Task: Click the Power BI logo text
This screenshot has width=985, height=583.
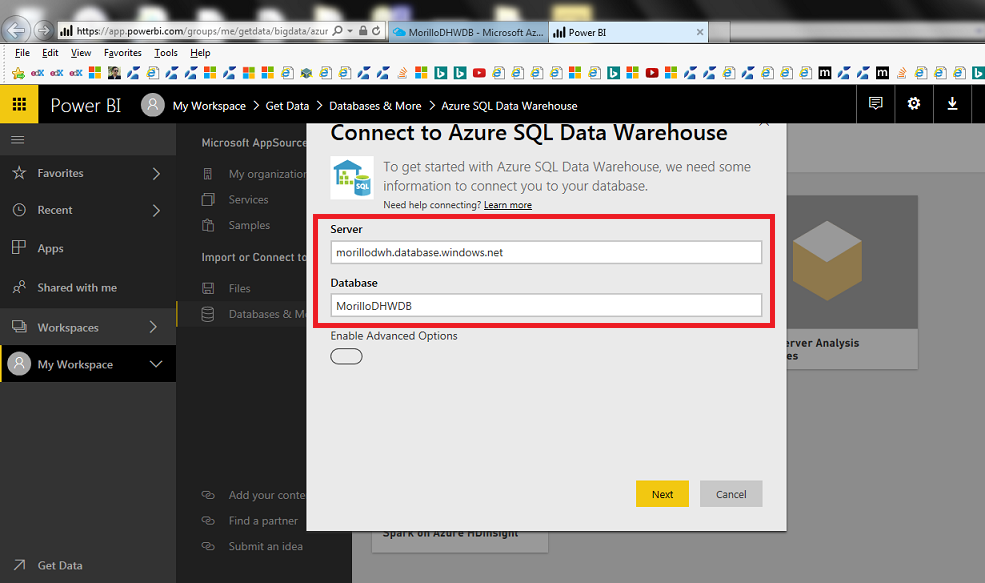Action: [85, 105]
